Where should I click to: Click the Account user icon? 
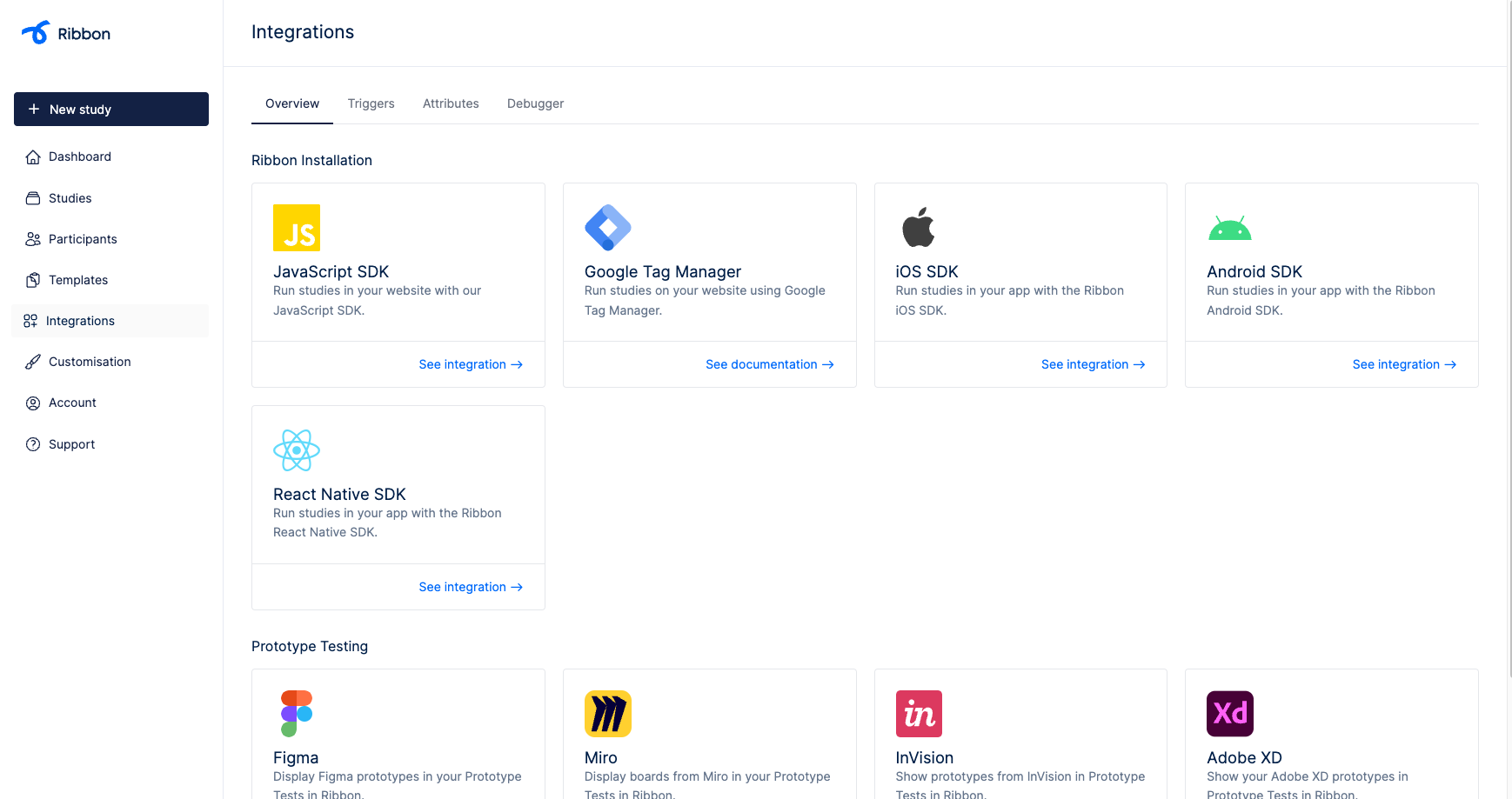[x=33, y=403]
